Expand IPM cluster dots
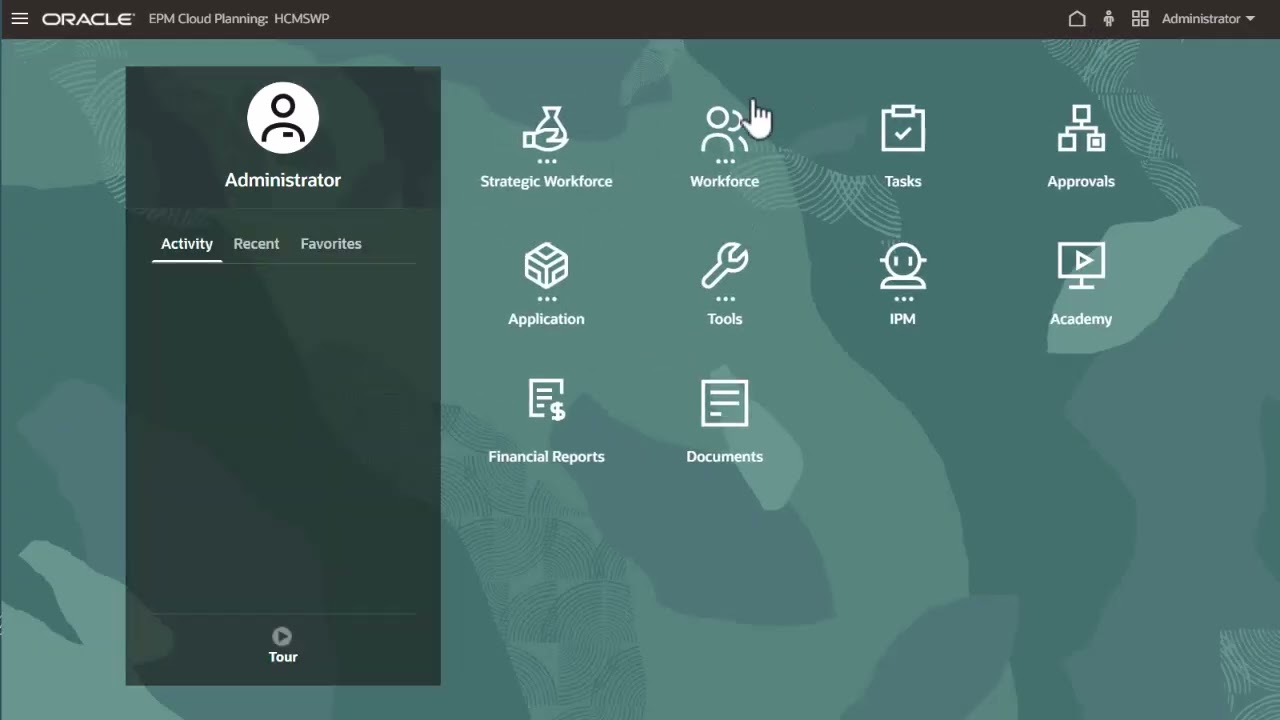 [x=903, y=298]
